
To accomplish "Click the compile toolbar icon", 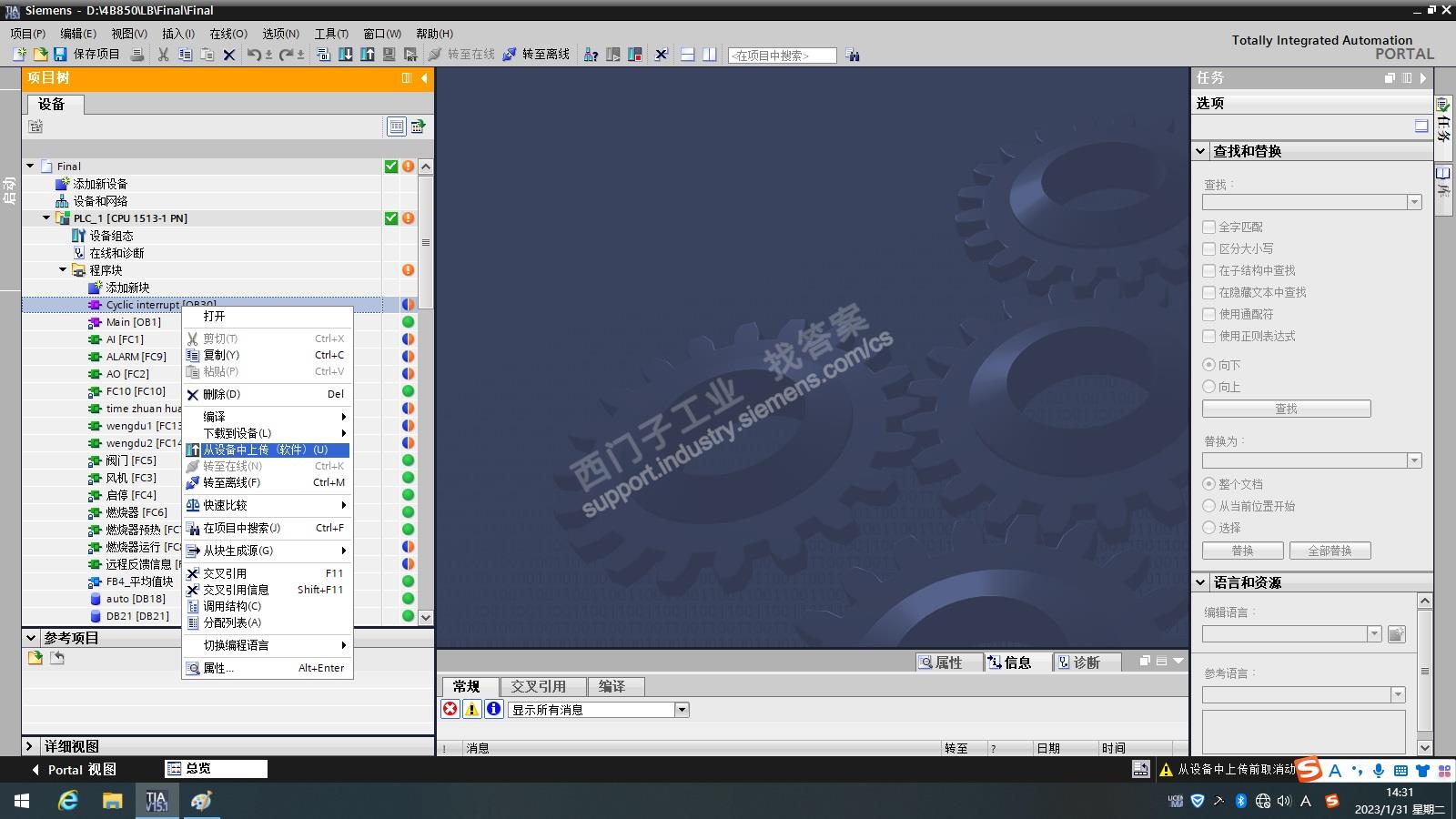I will [x=323, y=55].
